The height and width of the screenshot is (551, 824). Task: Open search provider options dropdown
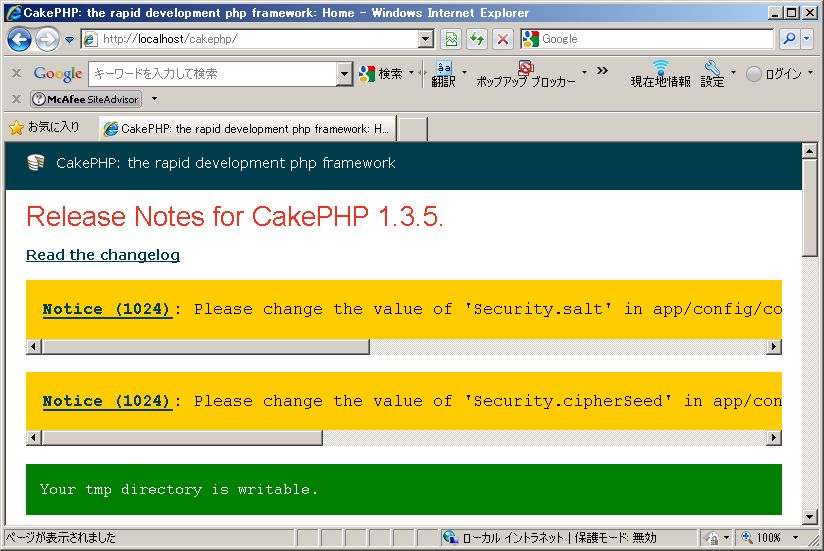pos(807,39)
